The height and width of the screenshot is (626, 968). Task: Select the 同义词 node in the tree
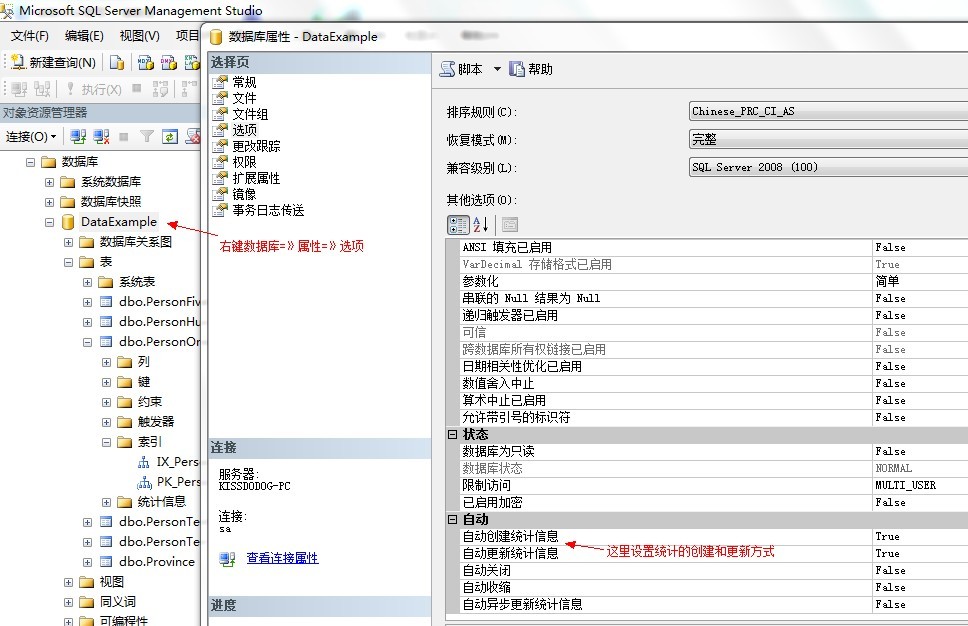pos(117,602)
